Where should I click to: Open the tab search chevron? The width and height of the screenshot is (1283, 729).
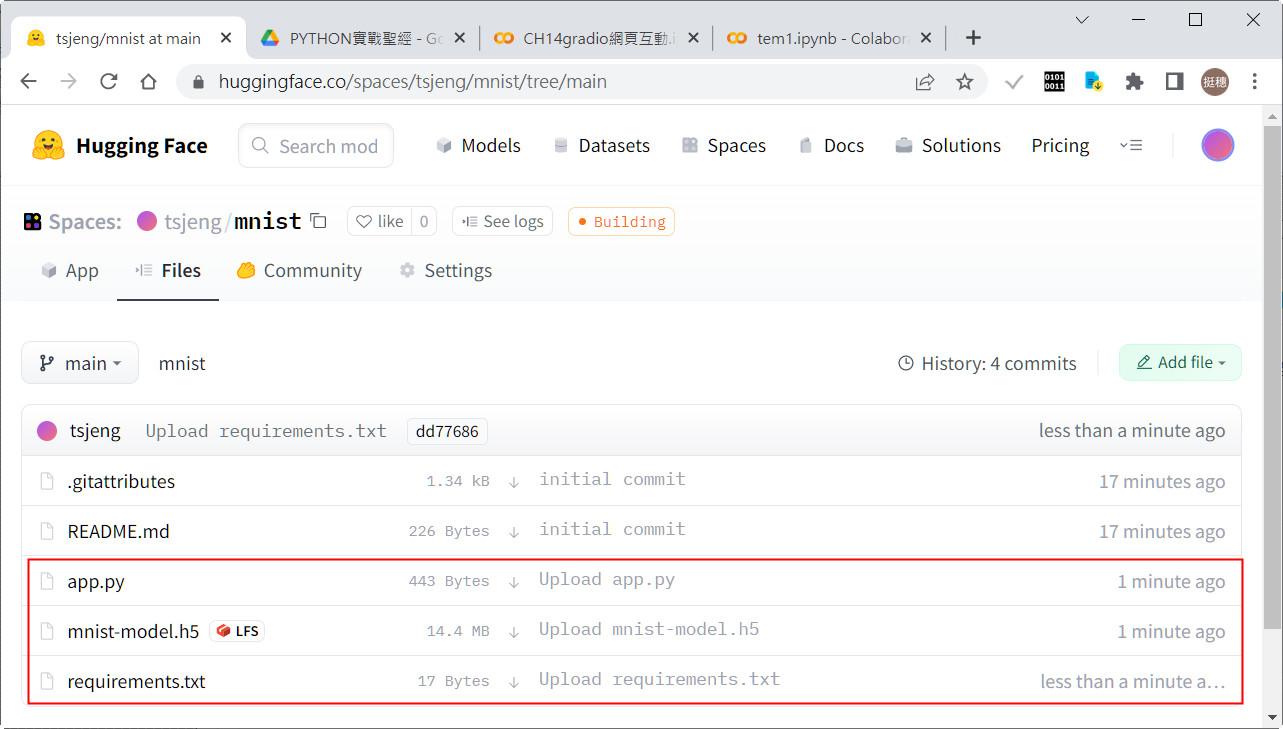1082,20
